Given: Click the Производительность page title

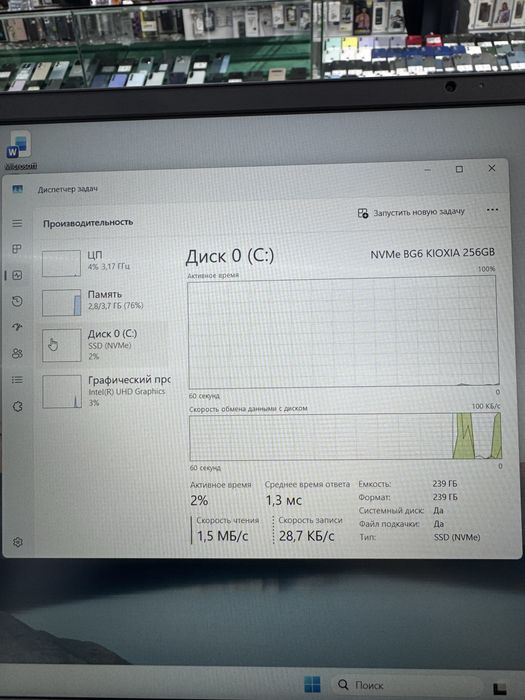Looking at the screenshot, I should click(x=88, y=222).
